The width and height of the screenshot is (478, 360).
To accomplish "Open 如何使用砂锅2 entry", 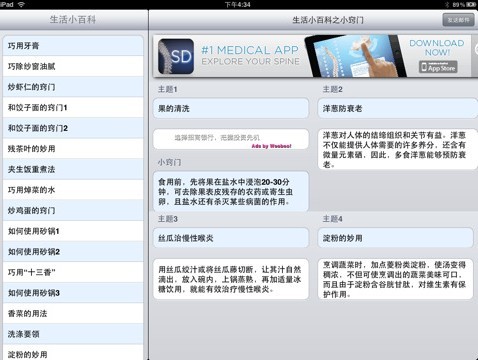I will [x=73, y=252].
